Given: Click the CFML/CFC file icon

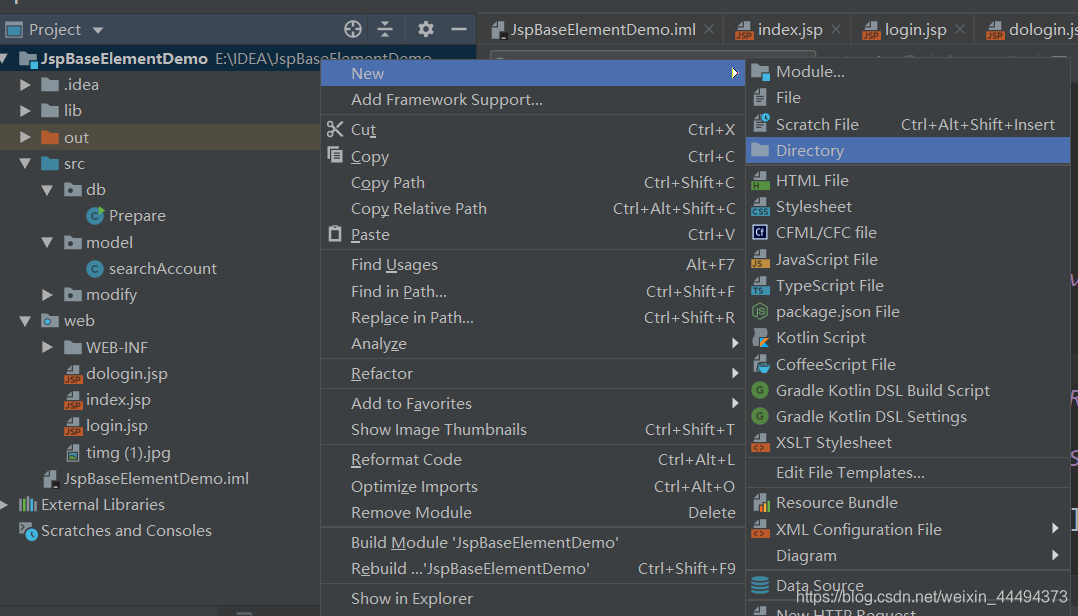Looking at the screenshot, I should pyautogui.click(x=760, y=232).
